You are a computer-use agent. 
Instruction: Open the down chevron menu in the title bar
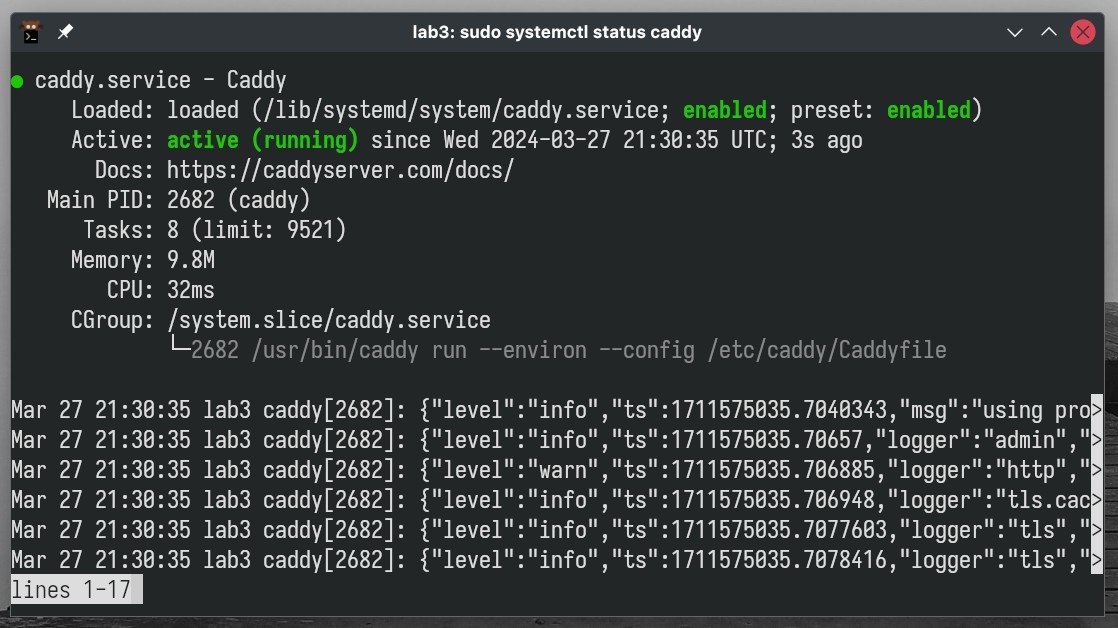(x=1014, y=32)
